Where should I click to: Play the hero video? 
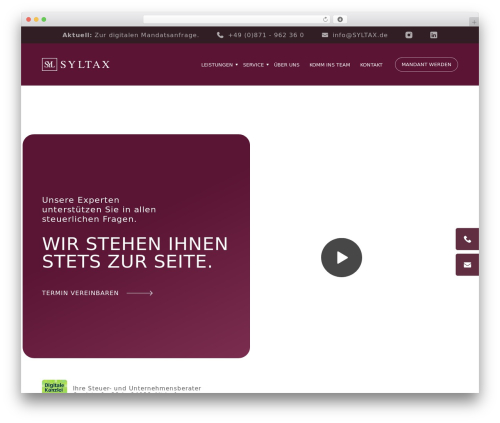click(341, 257)
